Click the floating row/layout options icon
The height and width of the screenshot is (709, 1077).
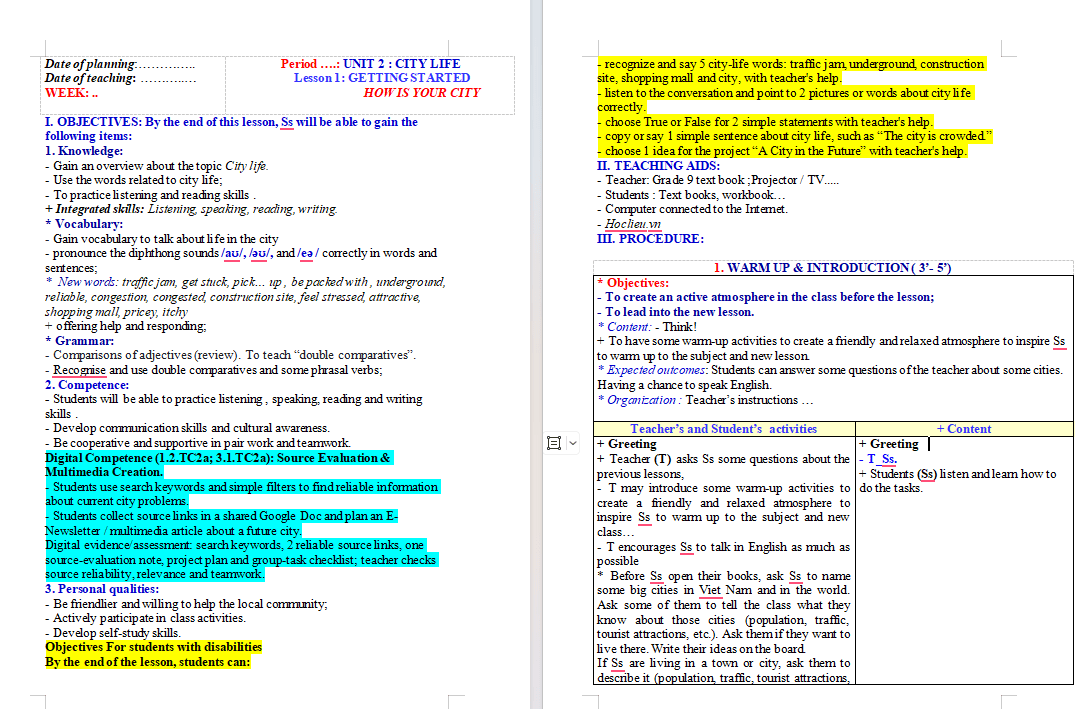[x=554, y=443]
